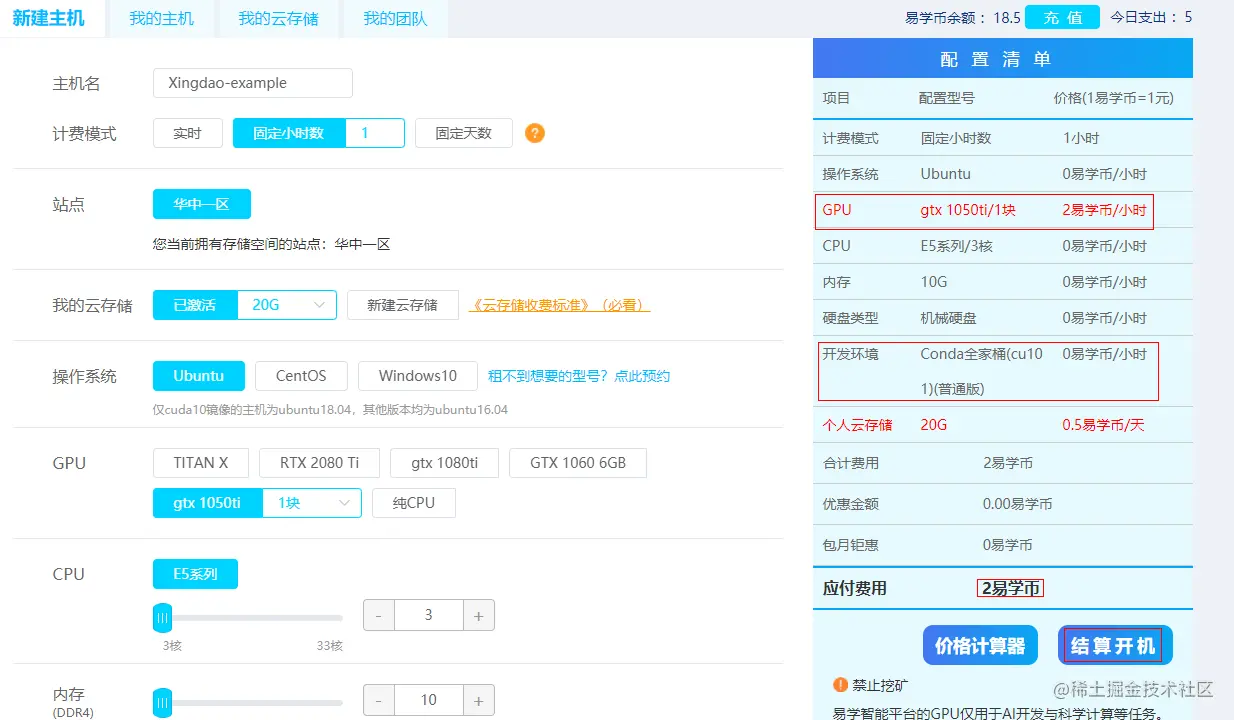Image resolution: width=1234 pixels, height=720 pixels.
Task: Click the orange help question mark icon
Action: click(x=535, y=133)
